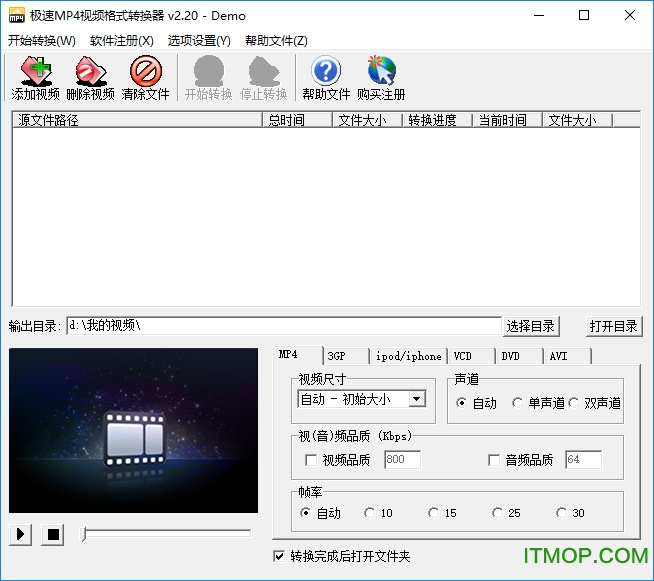Viewport: 654px width, 581px height.
Task: Switch to the 3GP tab
Action: coord(346,356)
